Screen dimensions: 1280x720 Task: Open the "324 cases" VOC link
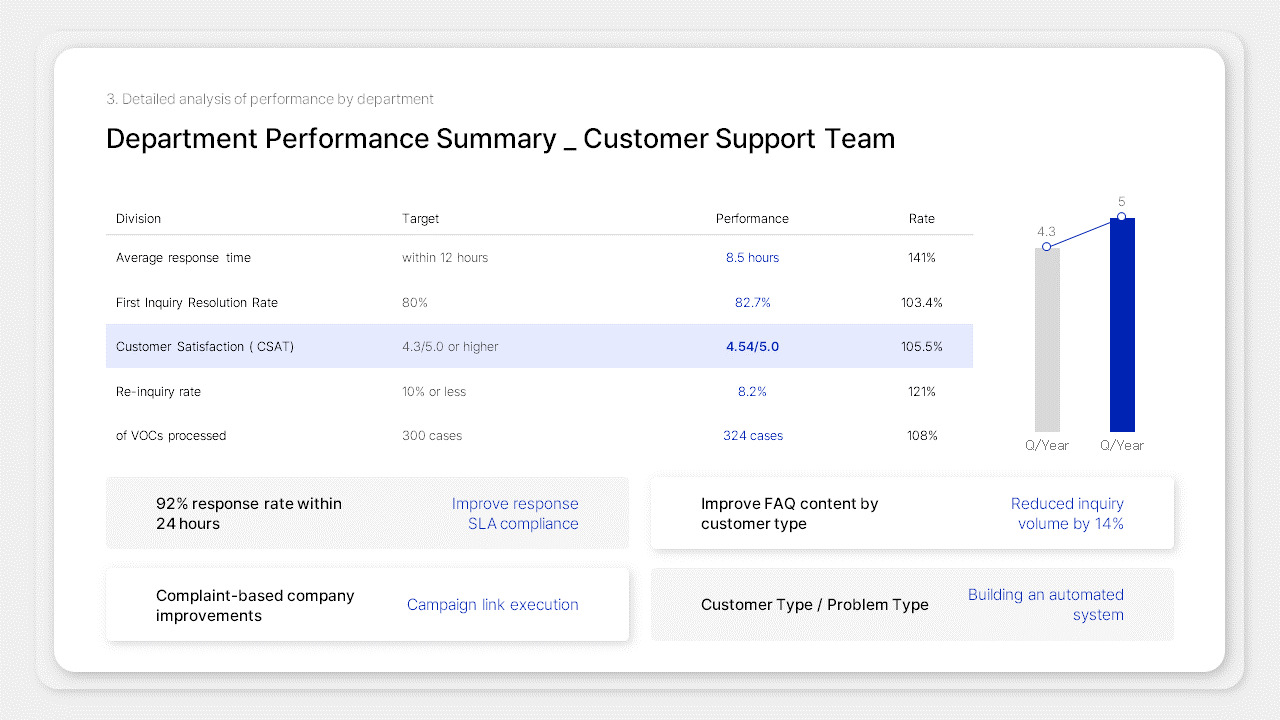tap(752, 435)
